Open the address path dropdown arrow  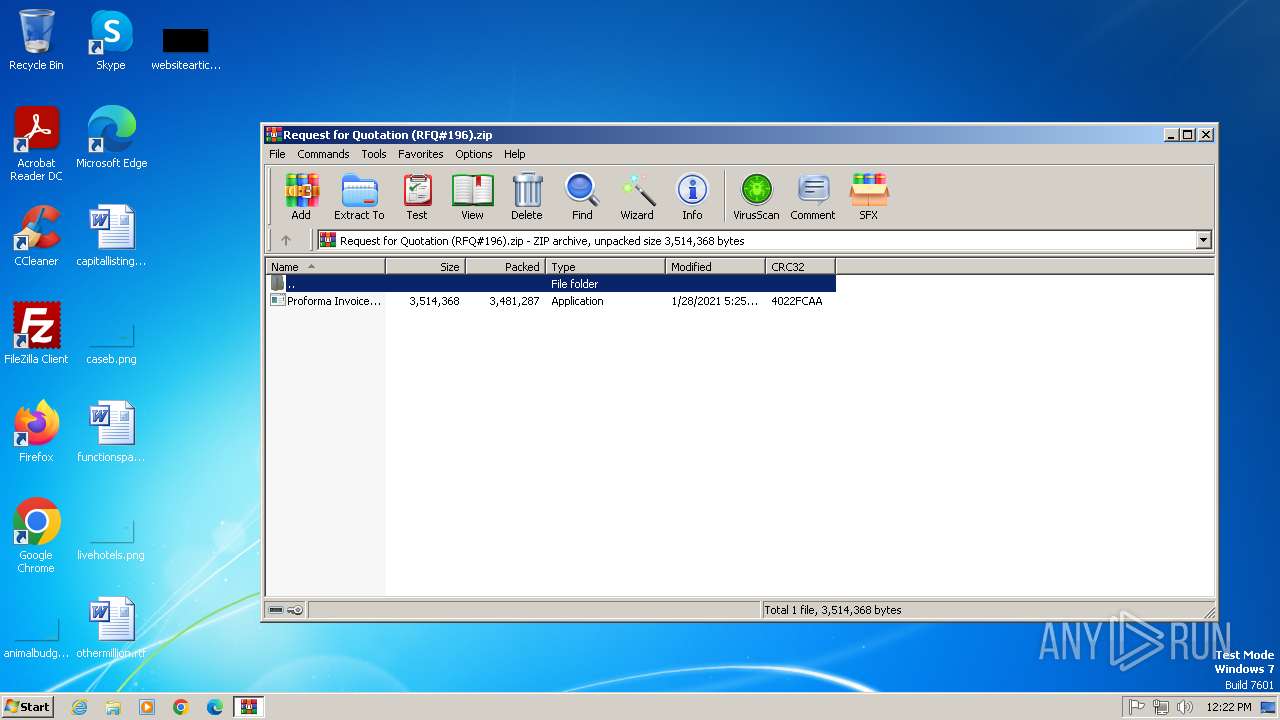(x=1203, y=240)
